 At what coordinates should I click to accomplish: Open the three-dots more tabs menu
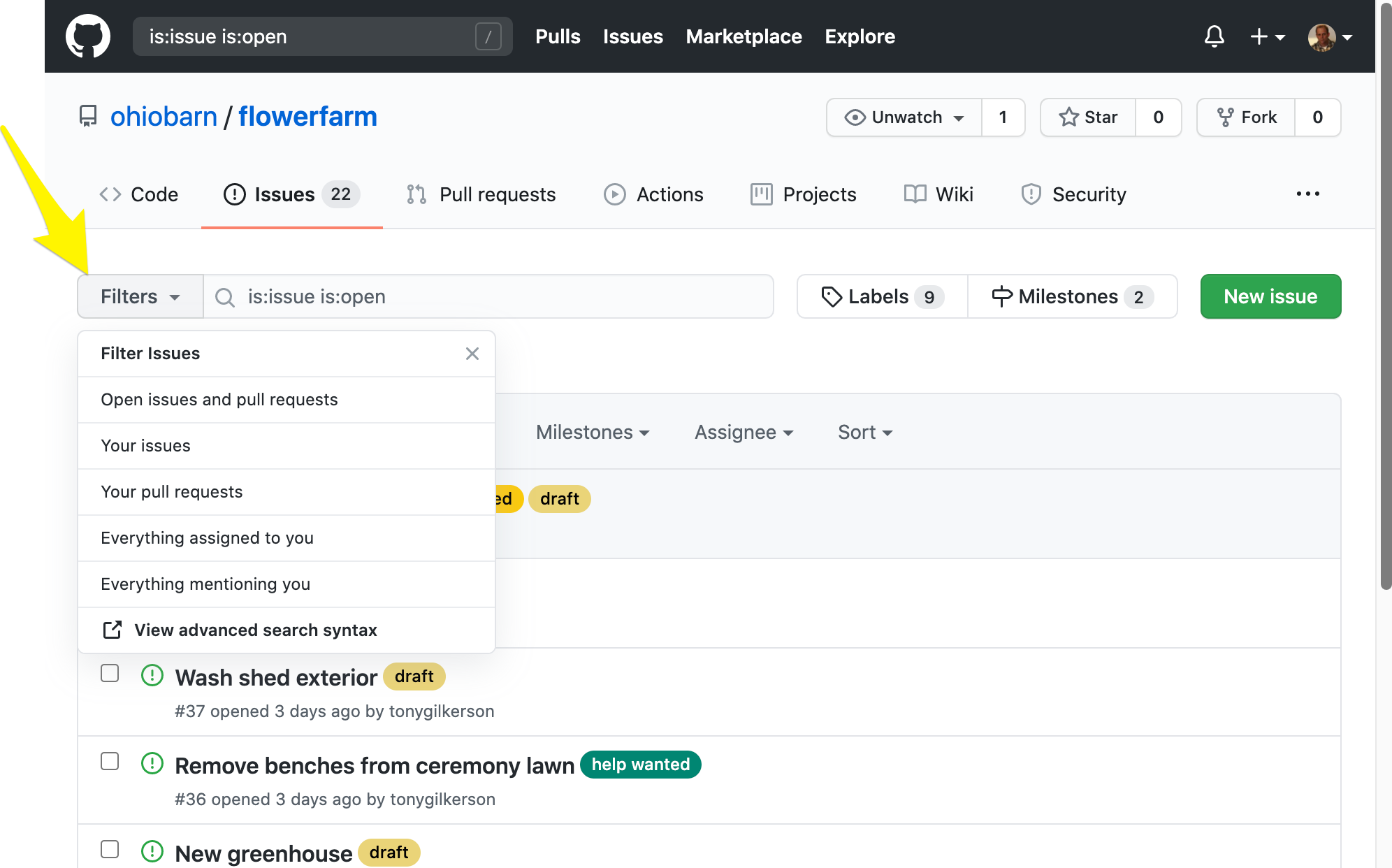(x=1308, y=194)
